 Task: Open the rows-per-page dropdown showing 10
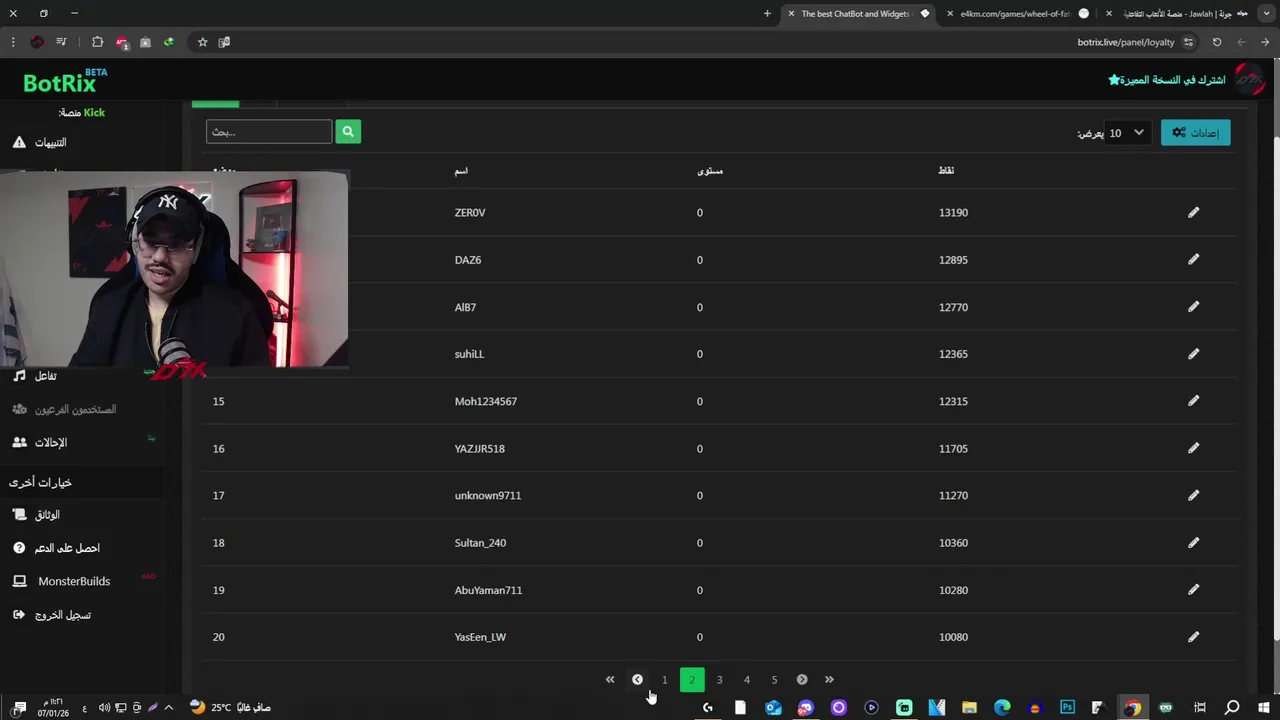[x=1127, y=133]
